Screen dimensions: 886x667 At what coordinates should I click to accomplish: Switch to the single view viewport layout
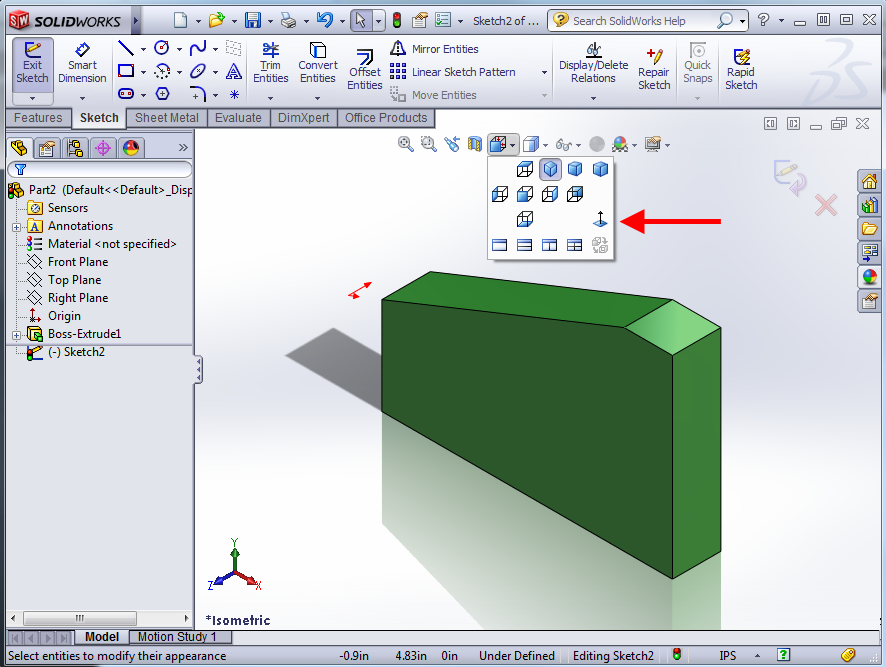[x=500, y=245]
